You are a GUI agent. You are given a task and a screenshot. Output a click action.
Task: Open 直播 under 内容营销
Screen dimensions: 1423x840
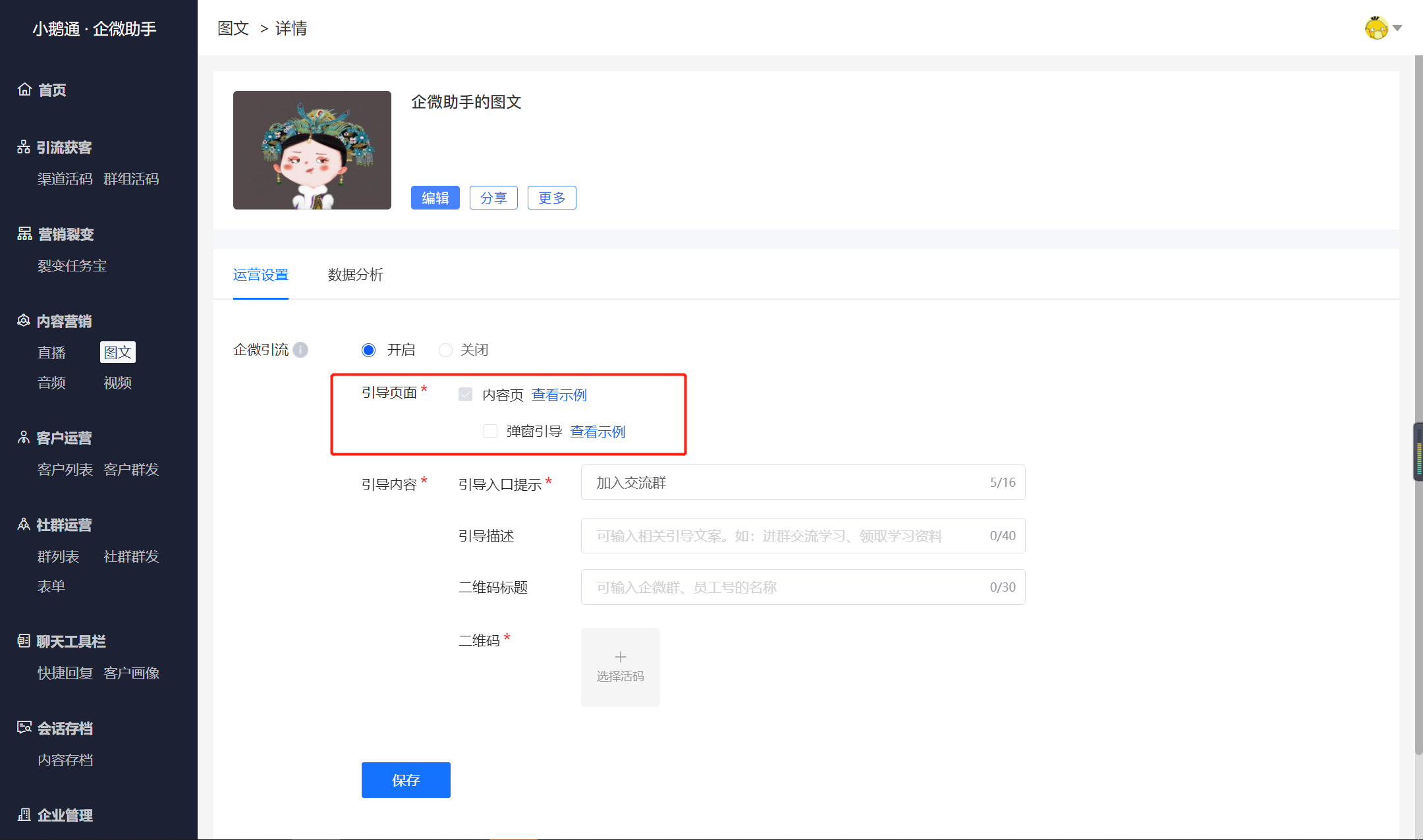tap(51, 352)
